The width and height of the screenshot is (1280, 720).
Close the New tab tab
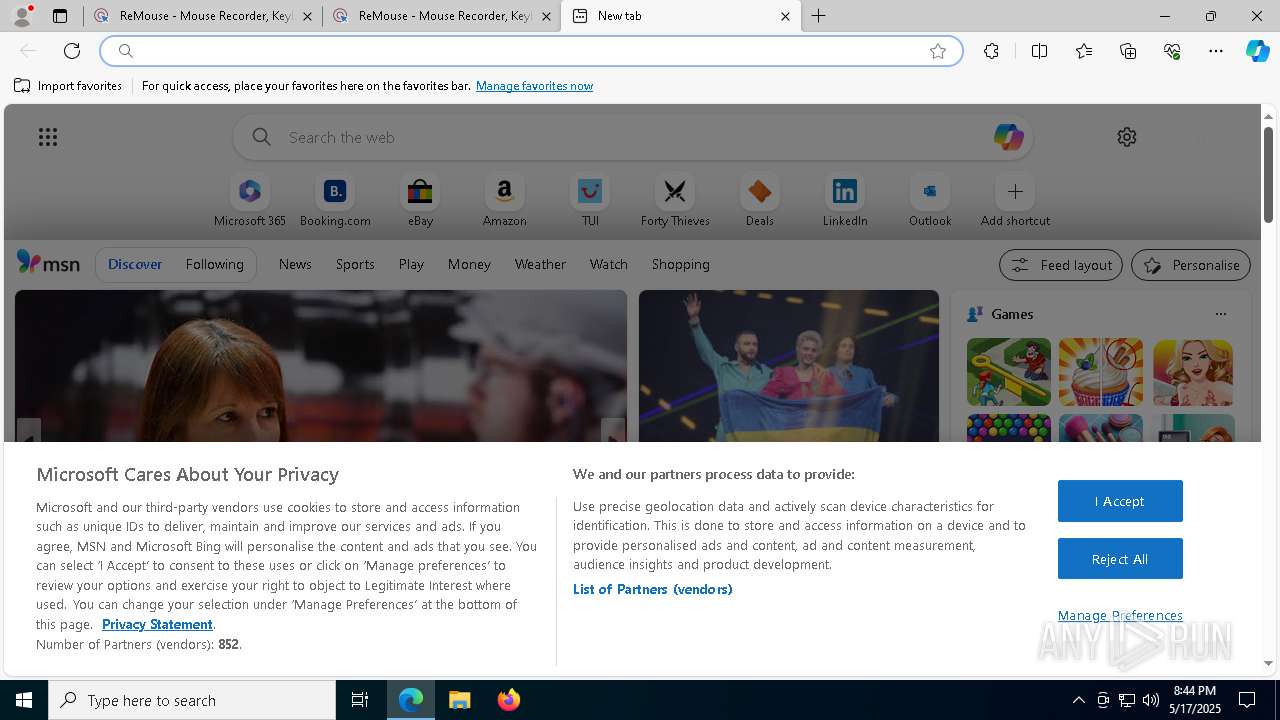[785, 16]
